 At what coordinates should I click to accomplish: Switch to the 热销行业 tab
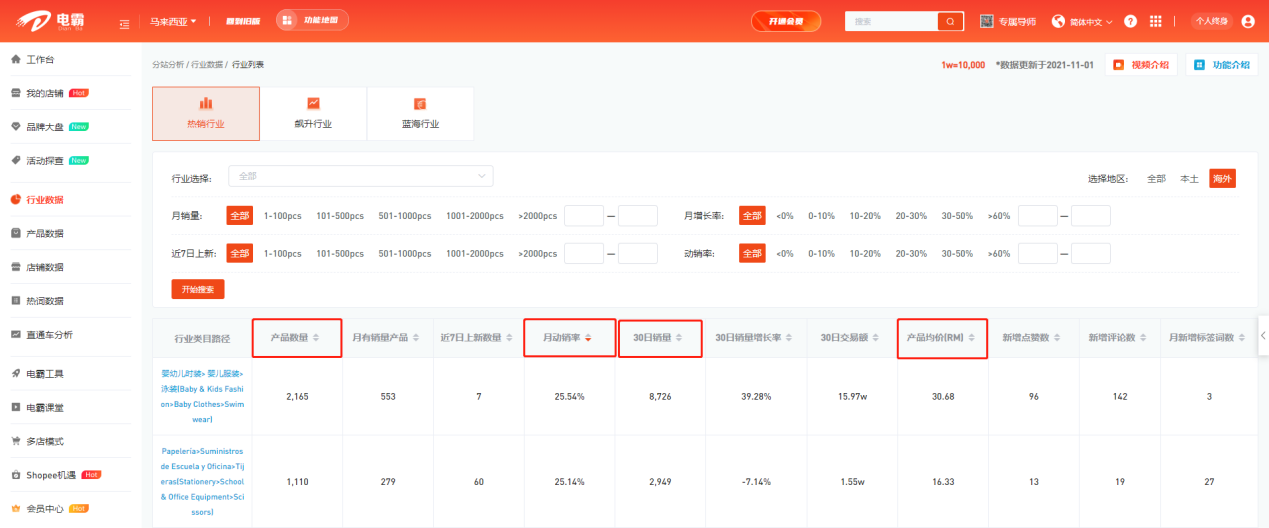pyautogui.click(x=206, y=113)
